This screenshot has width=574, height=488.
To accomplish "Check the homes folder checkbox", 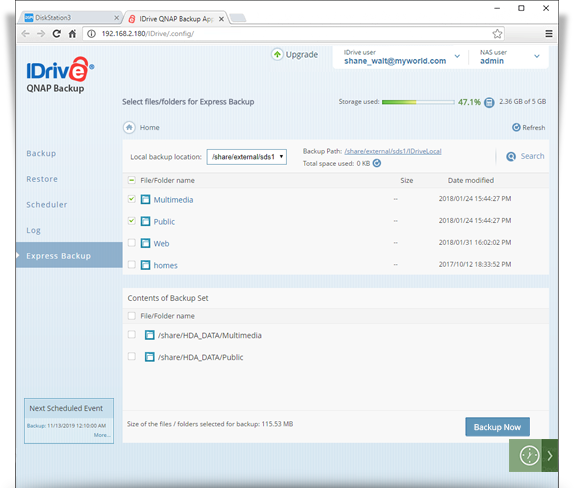I will coord(132,264).
